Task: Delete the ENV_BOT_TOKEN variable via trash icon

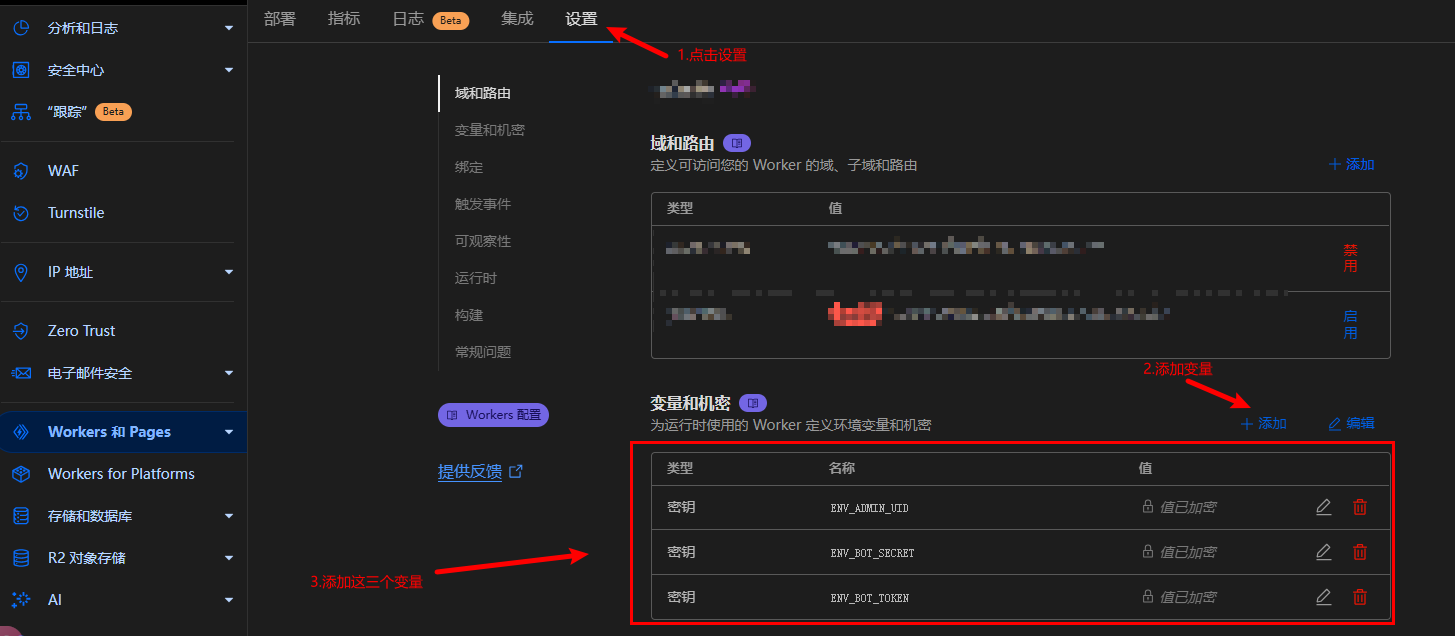Action: (1360, 597)
